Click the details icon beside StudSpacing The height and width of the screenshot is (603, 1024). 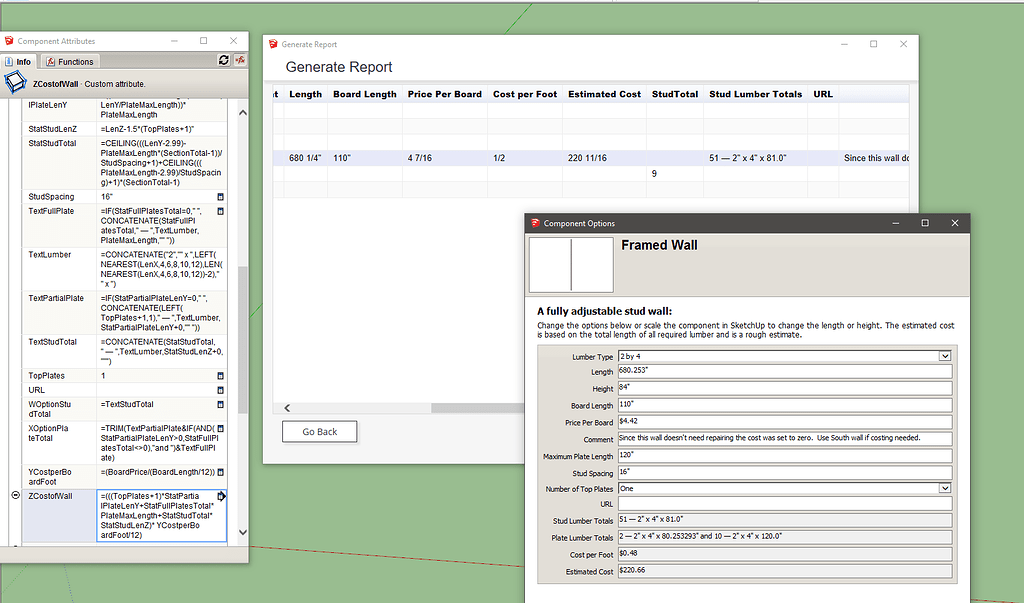click(221, 196)
